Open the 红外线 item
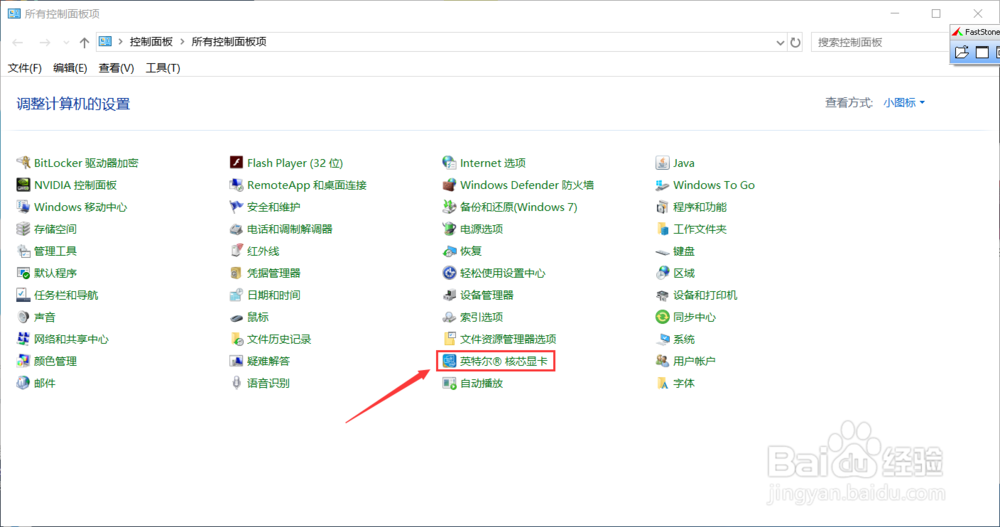The height and width of the screenshot is (527, 1000). [254, 251]
